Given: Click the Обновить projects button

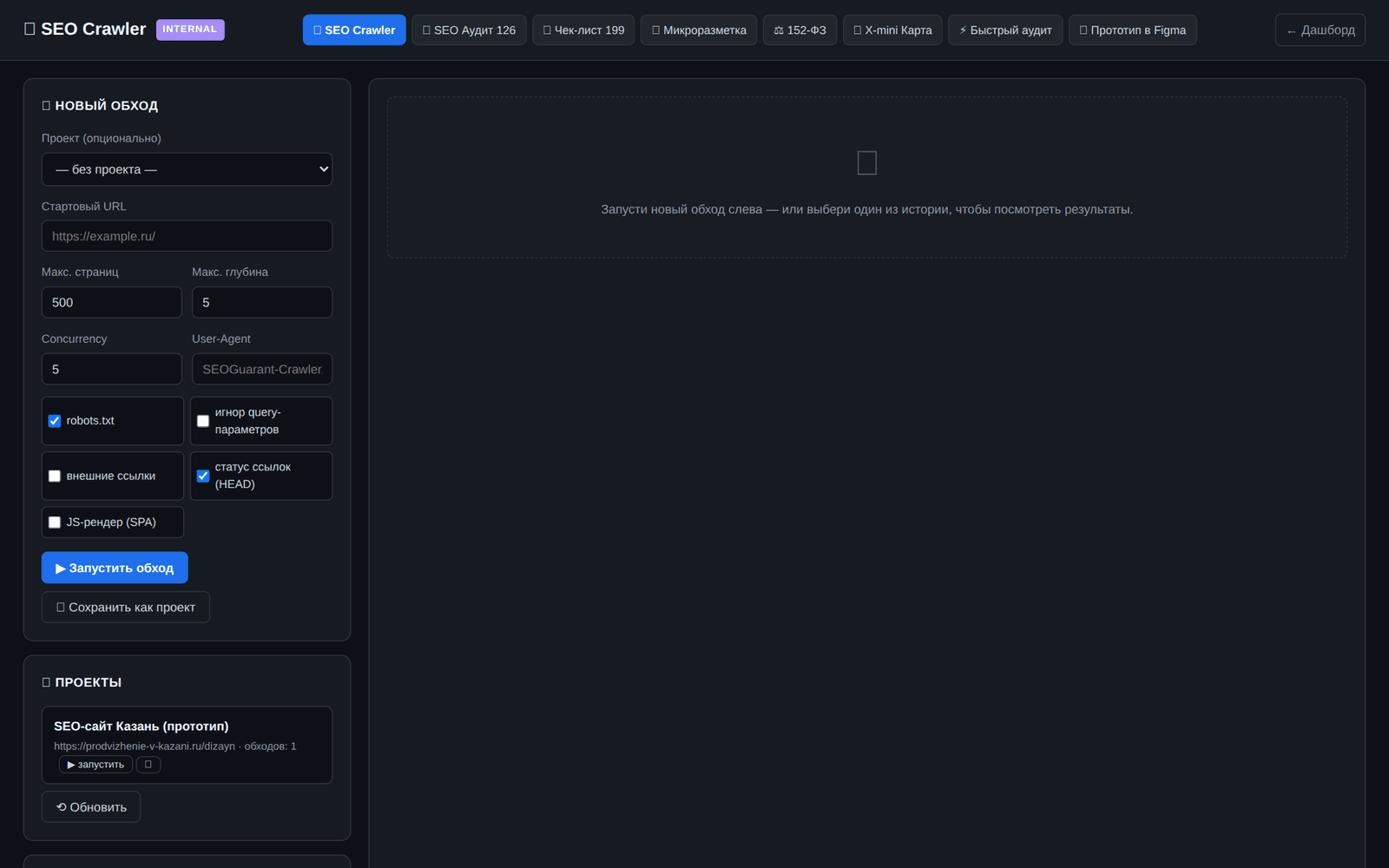Looking at the screenshot, I should coord(91,807).
